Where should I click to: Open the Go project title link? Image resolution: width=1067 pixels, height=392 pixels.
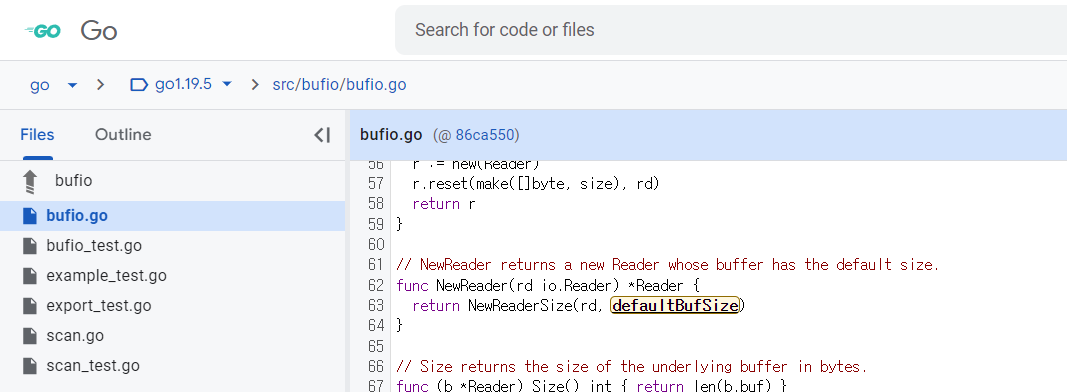pyautogui.click(x=99, y=31)
